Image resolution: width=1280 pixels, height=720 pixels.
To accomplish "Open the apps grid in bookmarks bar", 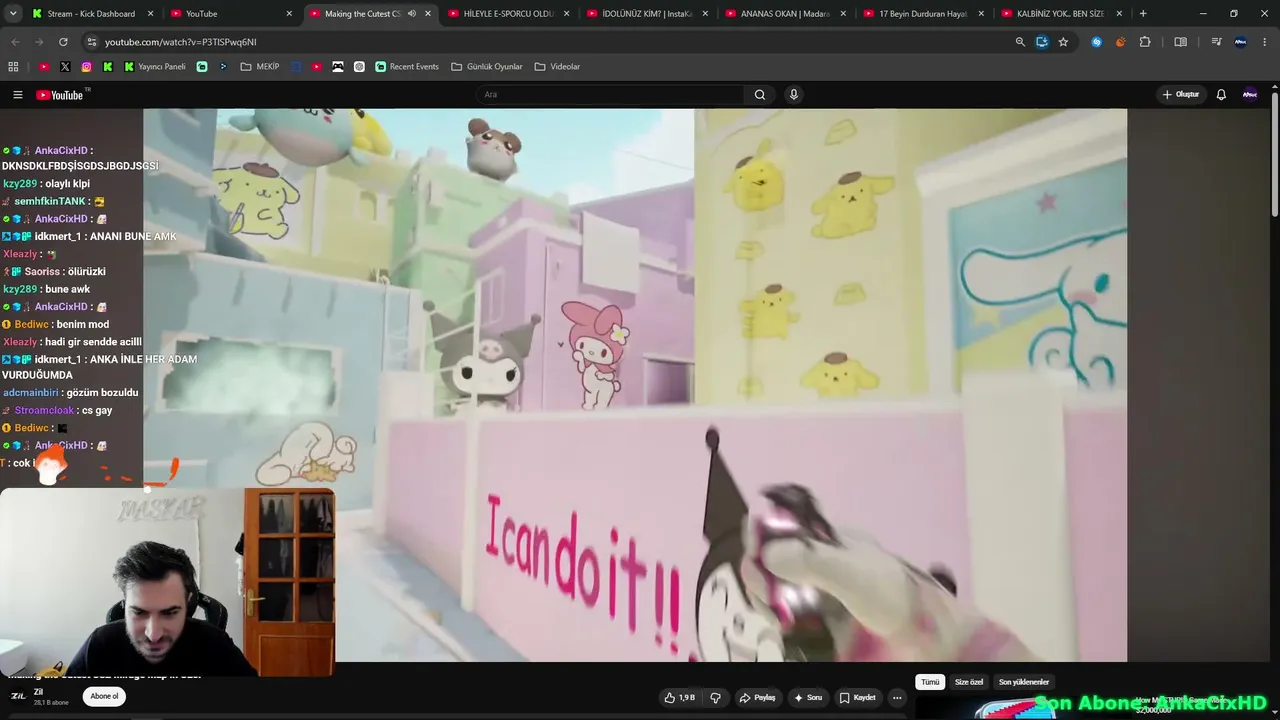I will tap(13, 67).
